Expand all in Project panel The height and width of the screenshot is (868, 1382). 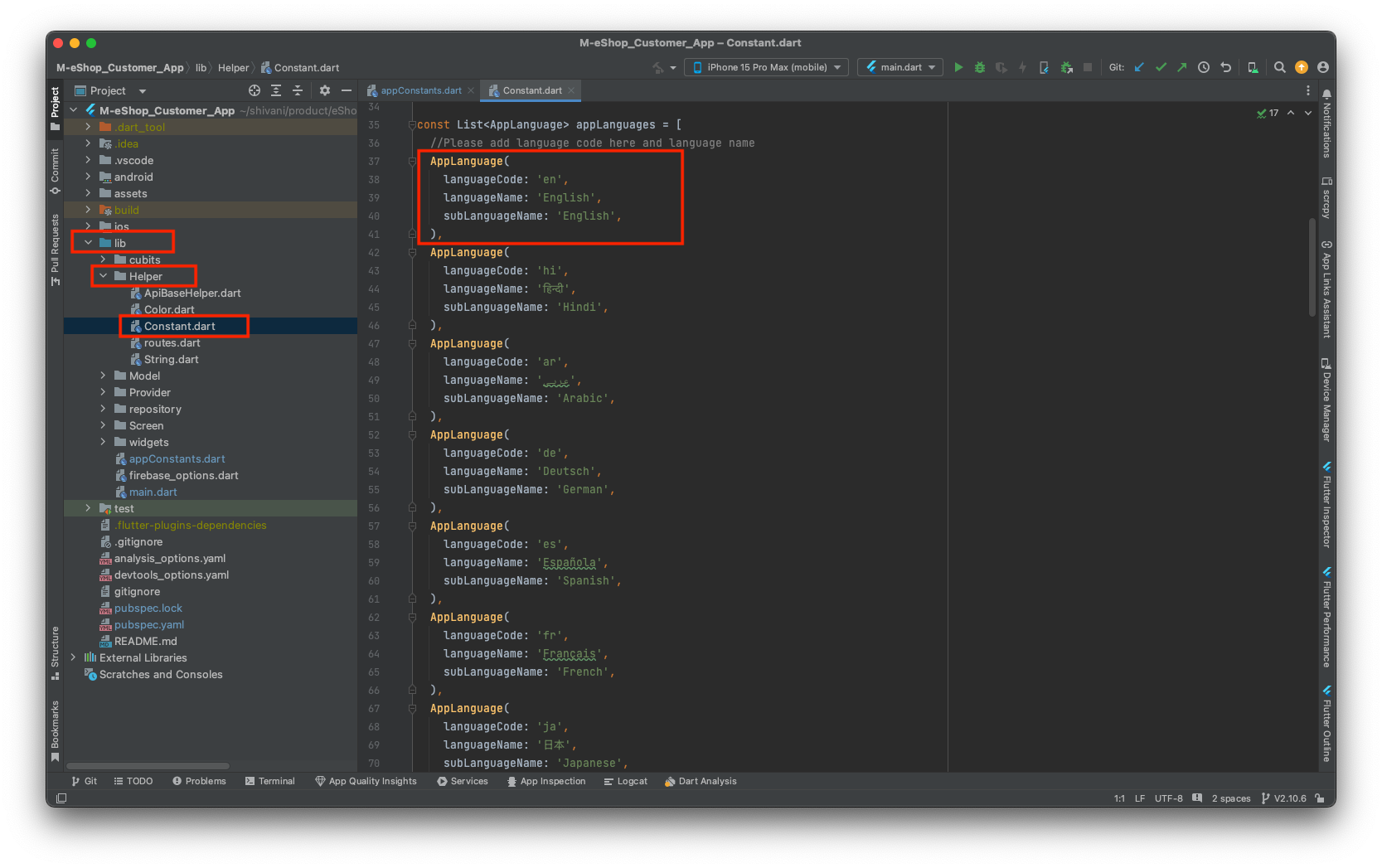pyautogui.click(x=276, y=90)
